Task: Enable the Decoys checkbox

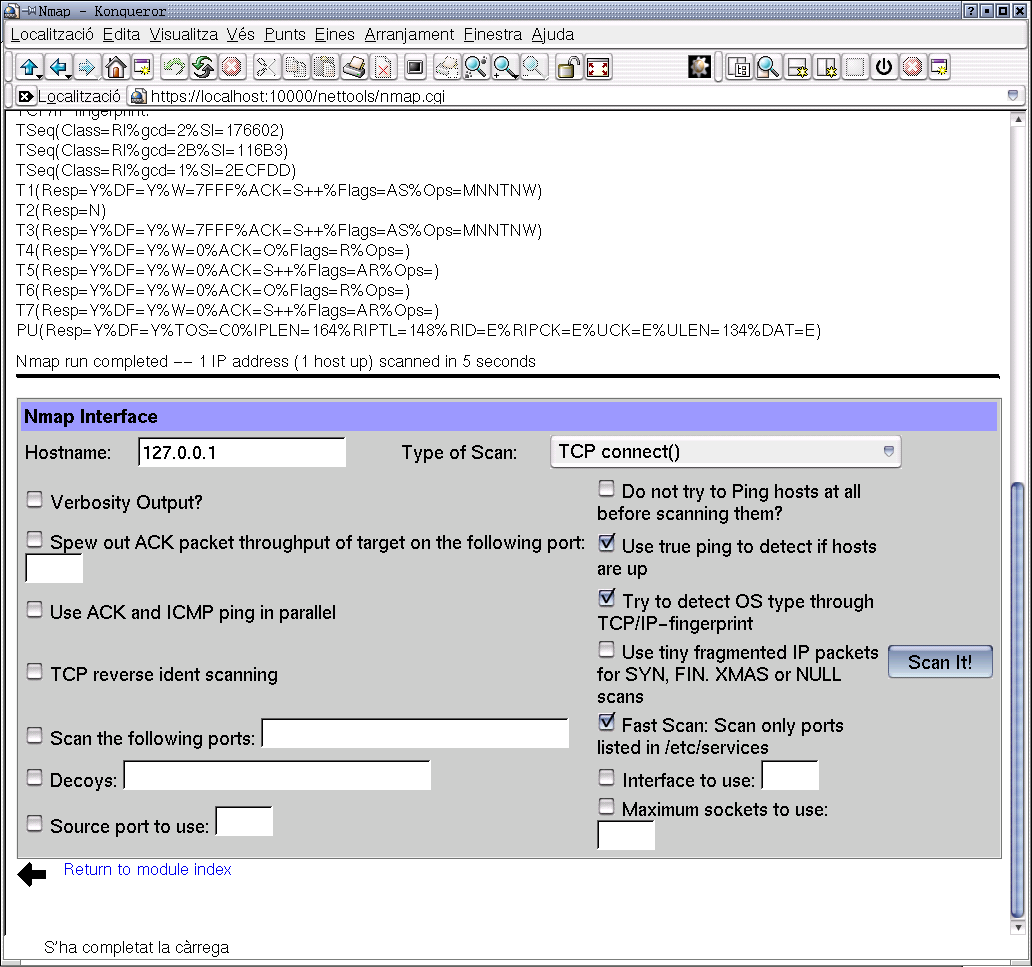Action: click(x=34, y=777)
